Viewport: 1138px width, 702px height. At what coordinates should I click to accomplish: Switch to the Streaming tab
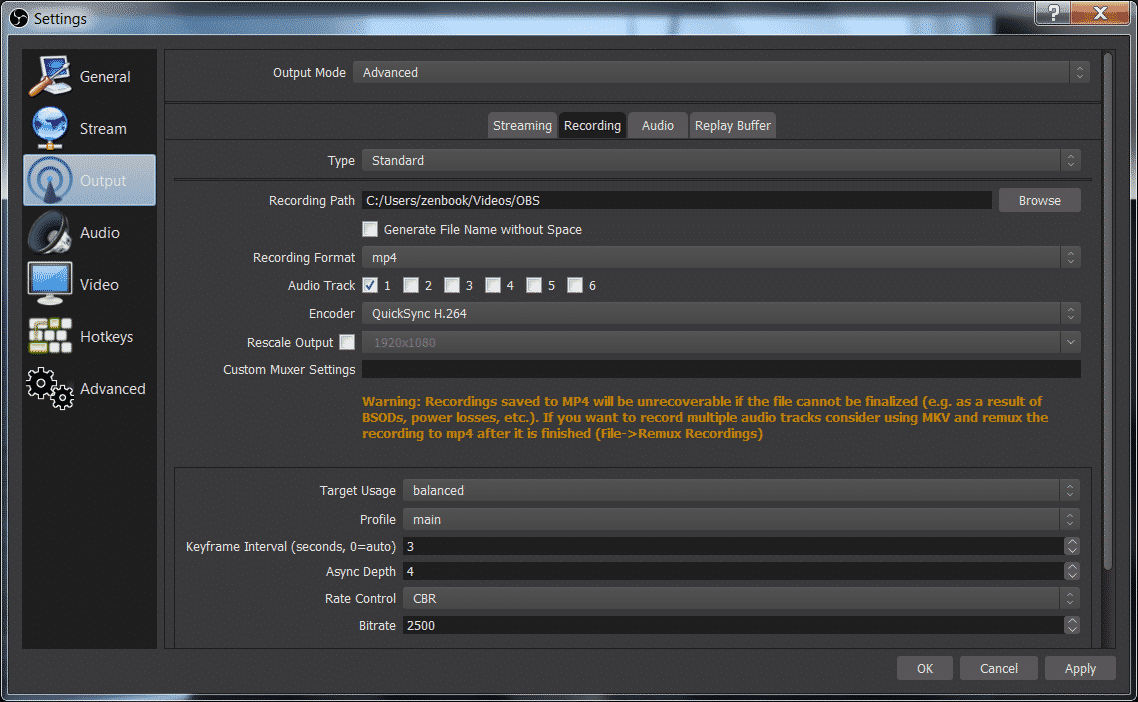521,125
